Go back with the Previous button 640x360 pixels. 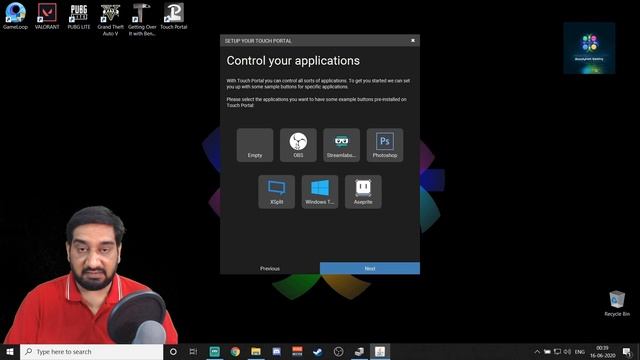(270, 268)
